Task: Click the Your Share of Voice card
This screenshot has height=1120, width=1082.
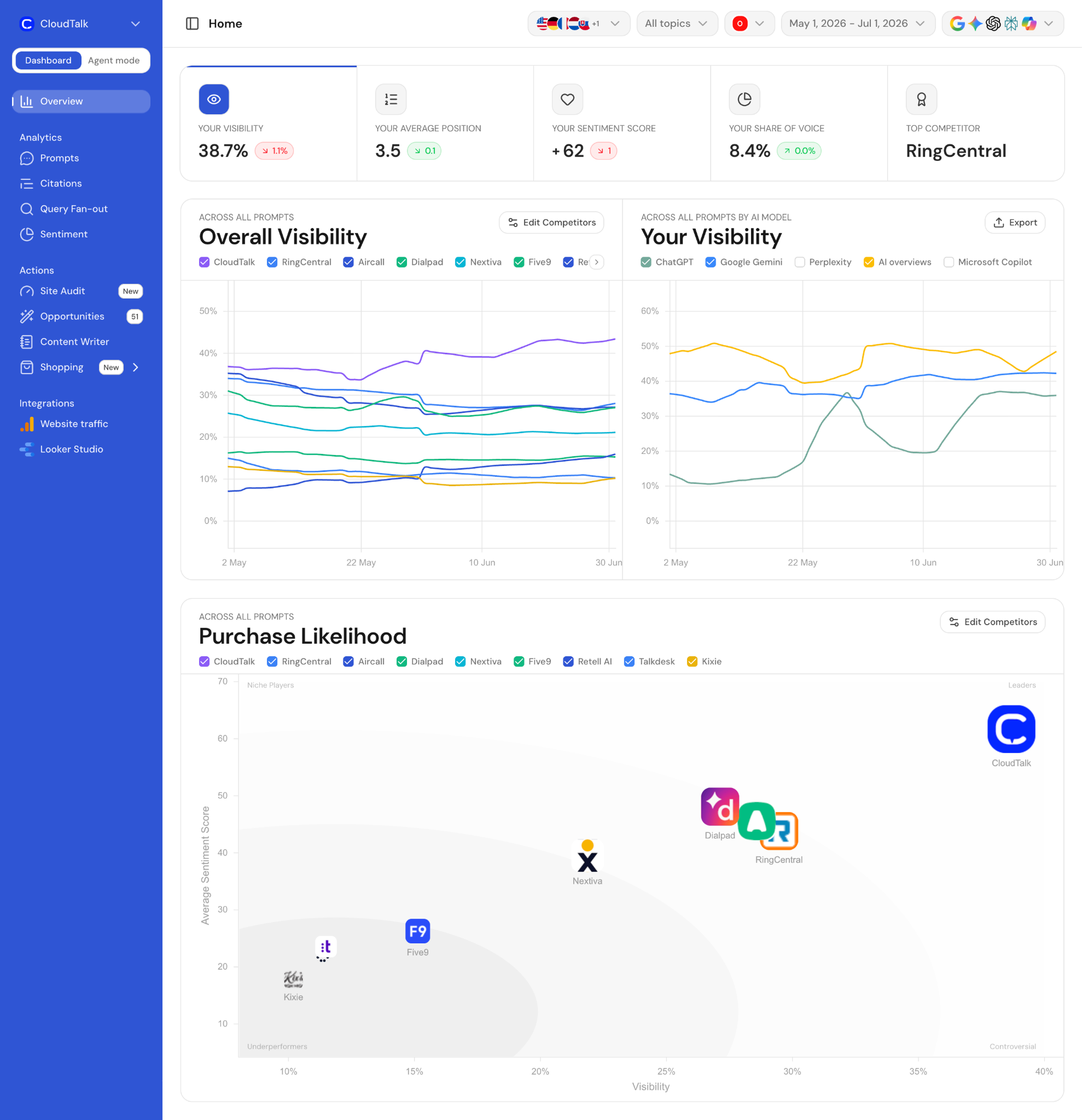Action: pyautogui.click(x=799, y=124)
